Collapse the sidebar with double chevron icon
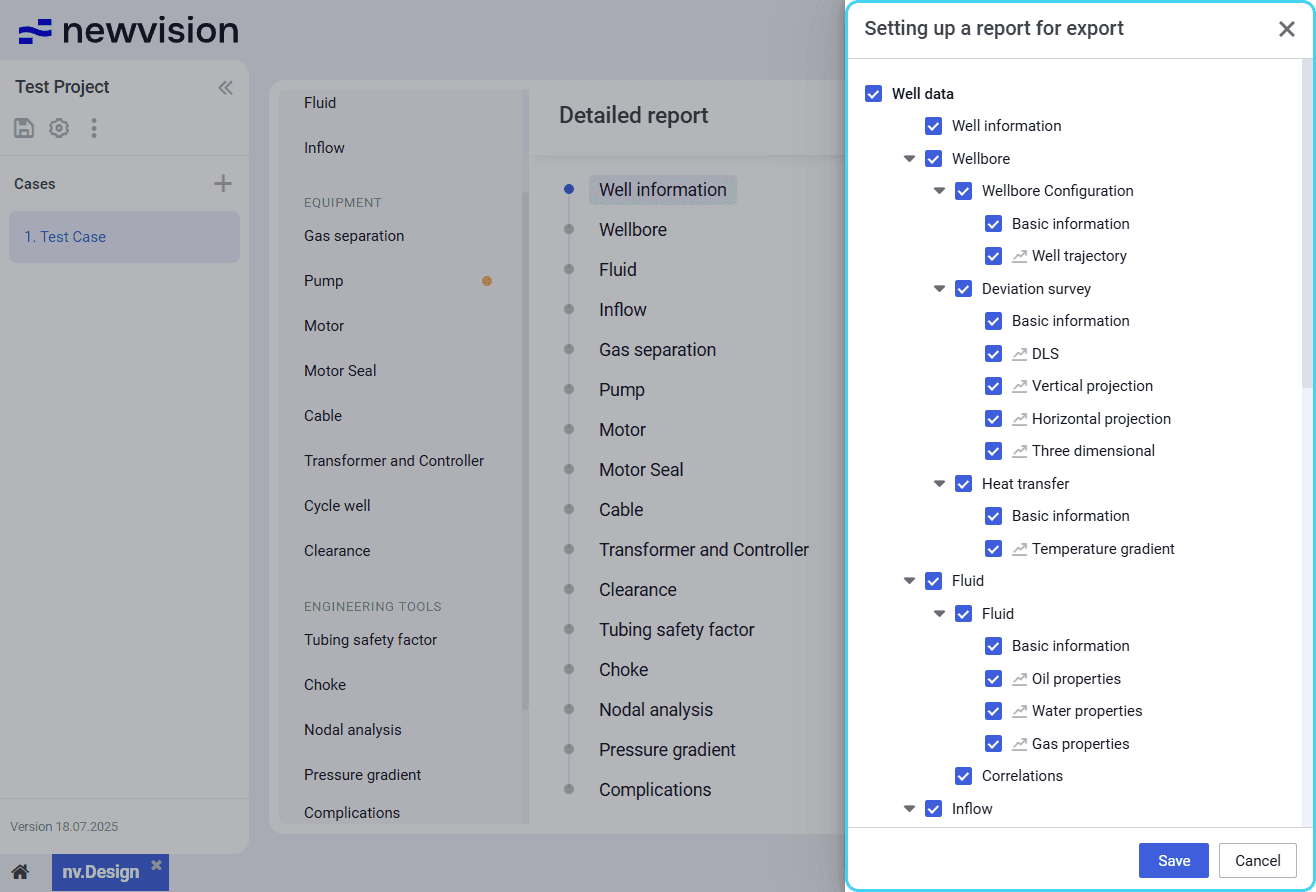The image size is (1316, 892). point(225,88)
